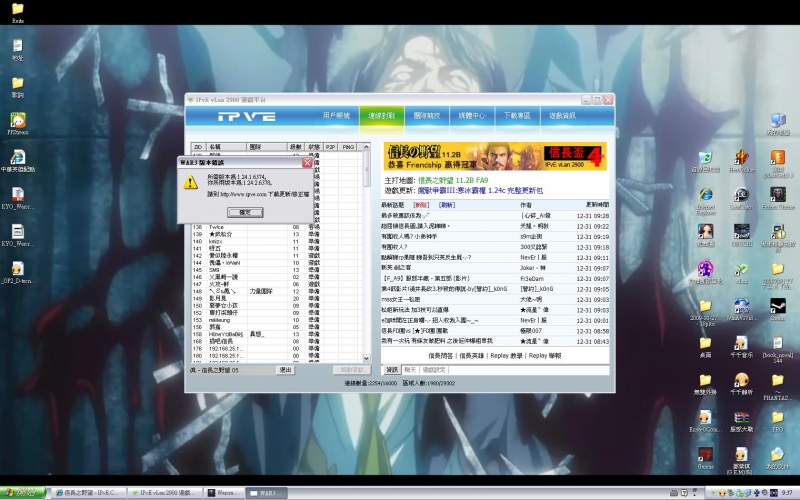Click the 退出 button below room list
800x500 pixels.
[x=285, y=369]
